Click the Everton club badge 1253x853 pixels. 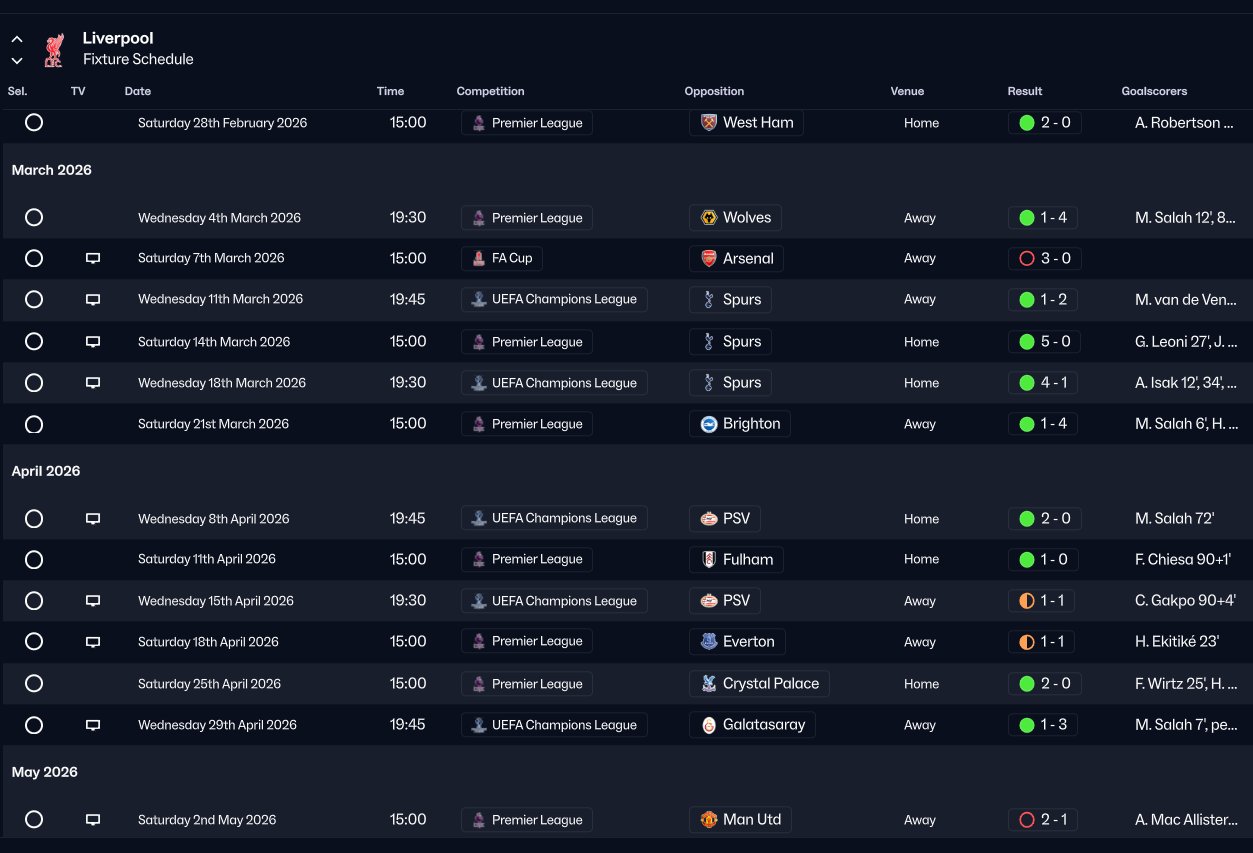(709, 642)
